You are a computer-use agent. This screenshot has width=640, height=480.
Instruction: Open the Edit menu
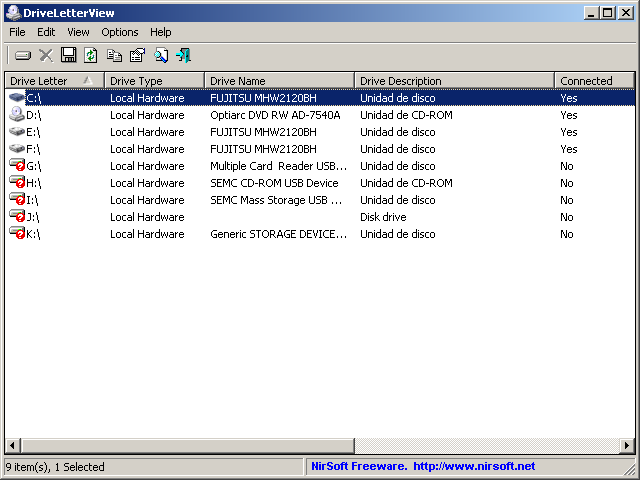(46, 32)
